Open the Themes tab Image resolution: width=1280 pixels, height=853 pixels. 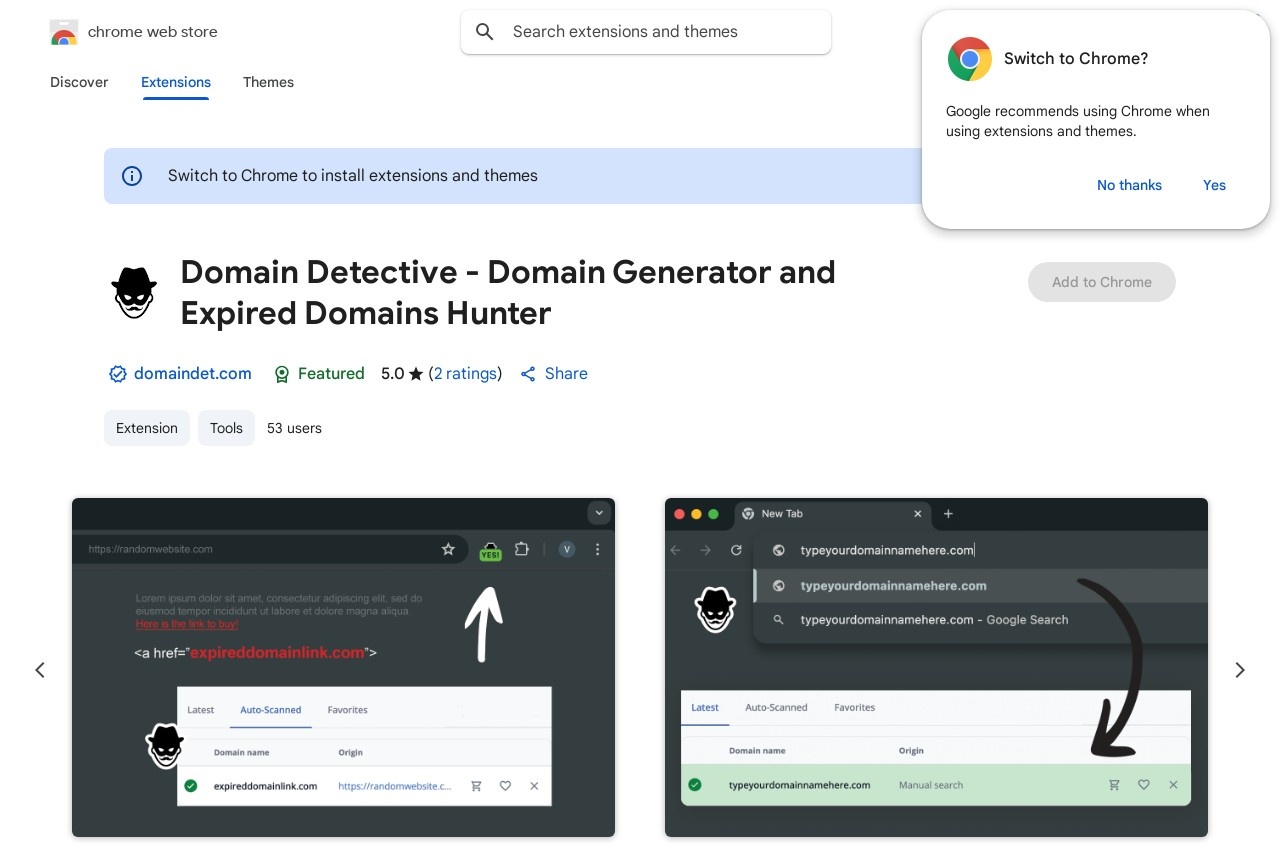[268, 82]
